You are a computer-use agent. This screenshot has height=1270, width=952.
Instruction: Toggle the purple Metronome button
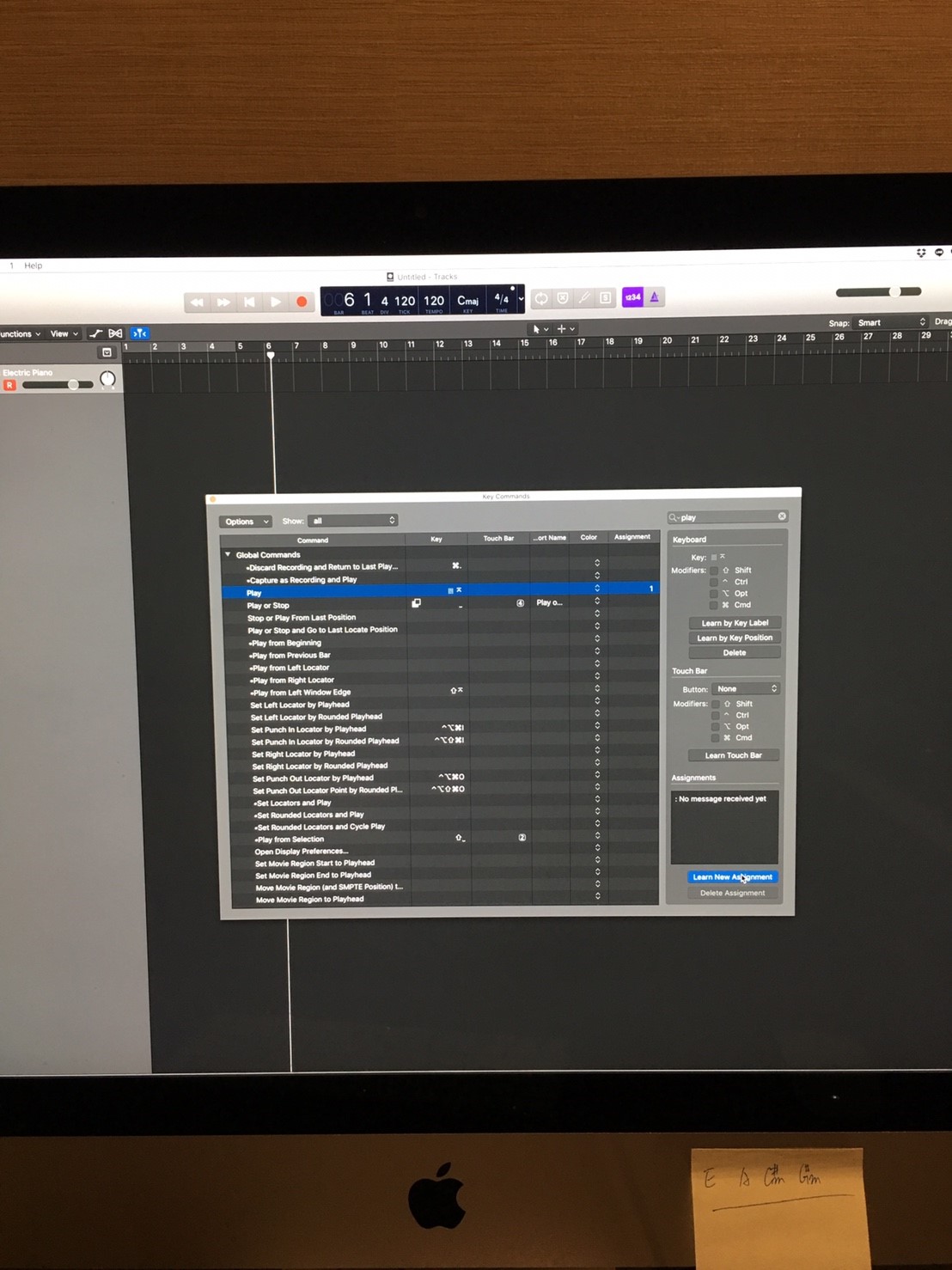coord(655,297)
